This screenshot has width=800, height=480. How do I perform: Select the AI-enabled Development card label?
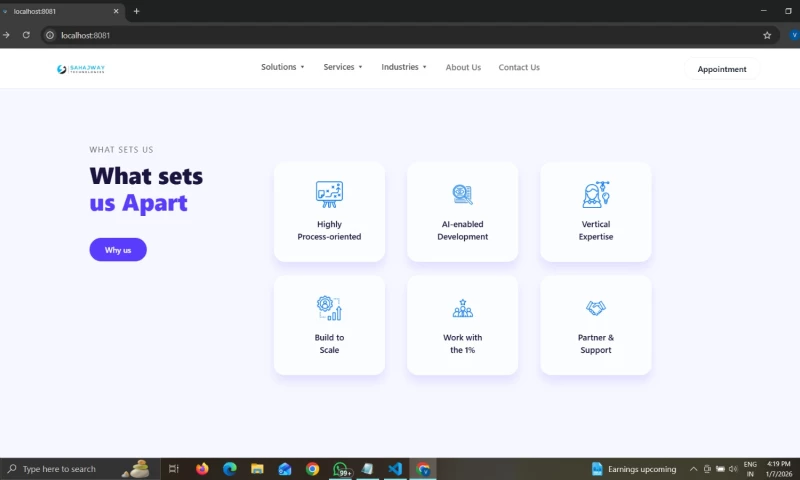[462, 230]
